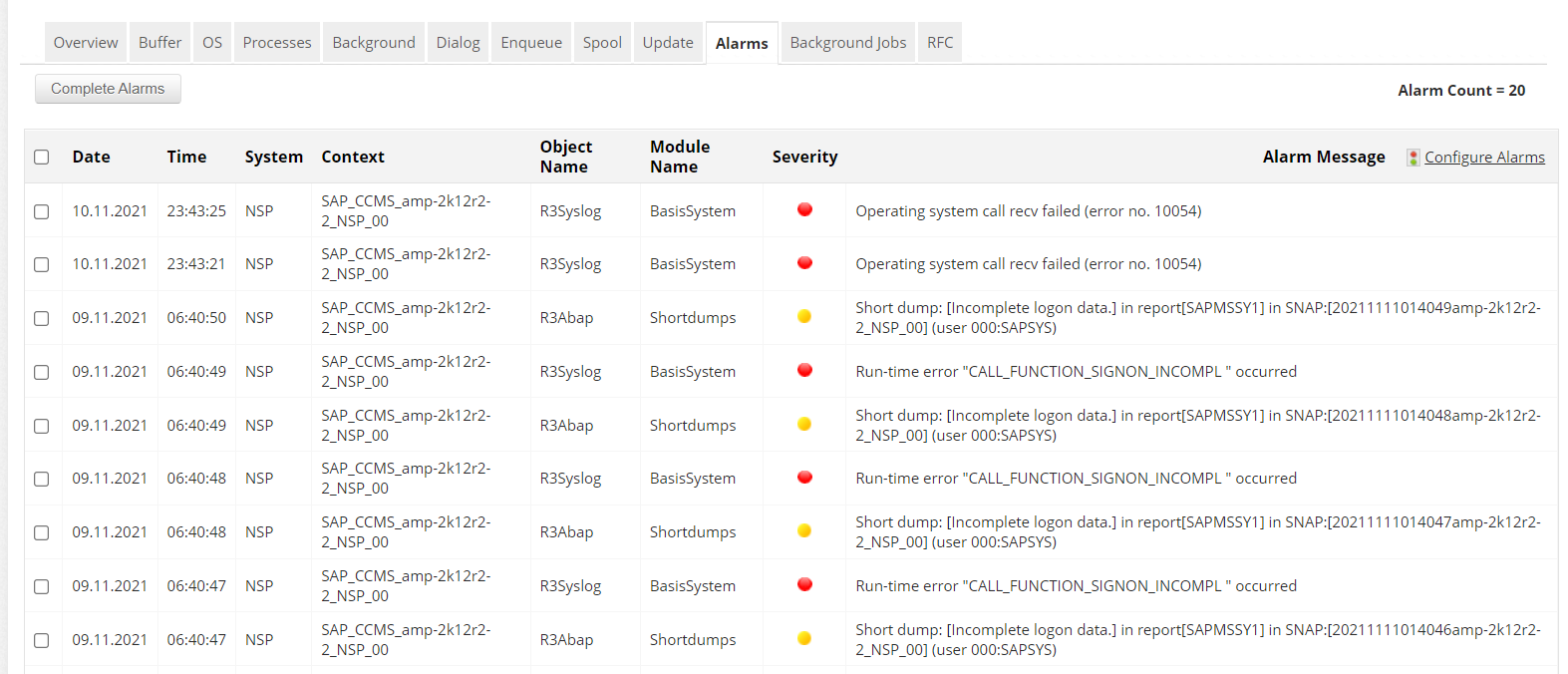Image resolution: width=1568 pixels, height=674 pixels.
Task: Click the red severity dot for 23:43:21 alarm
Action: coord(804,263)
